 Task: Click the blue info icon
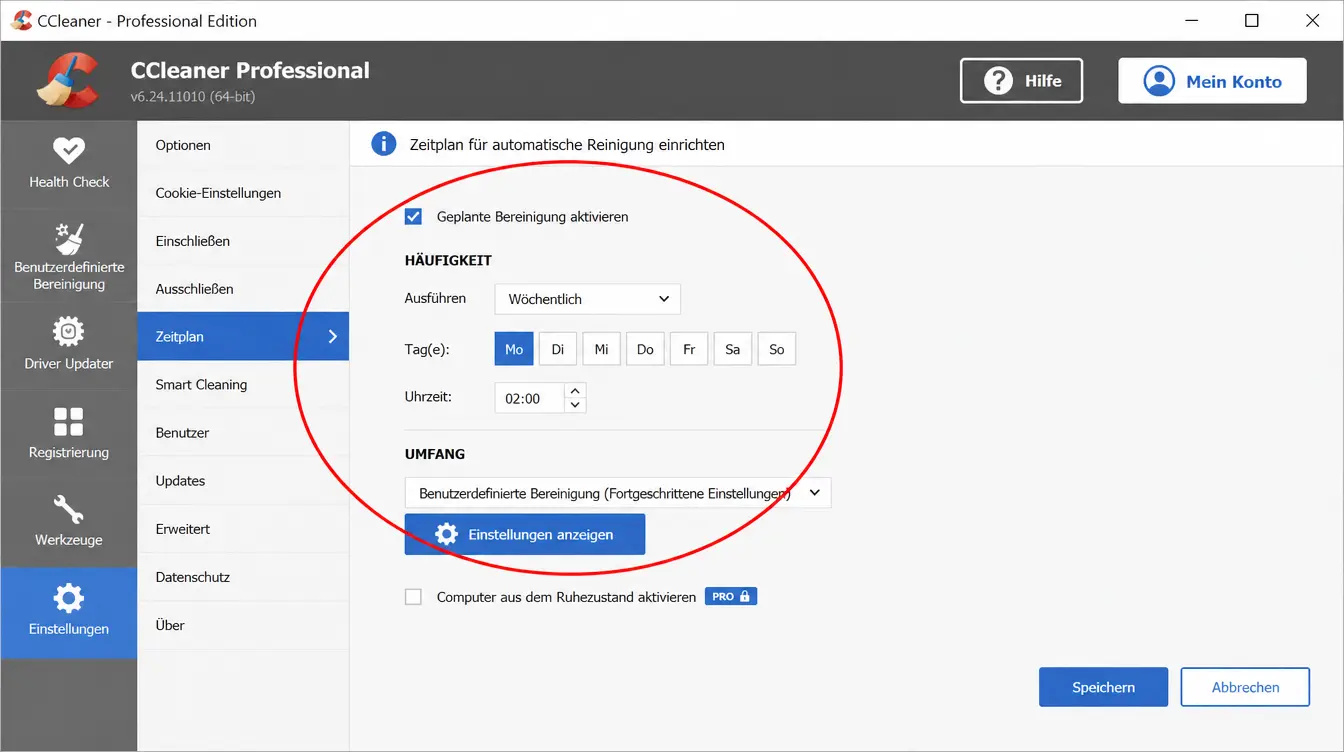tap(383, 144)
